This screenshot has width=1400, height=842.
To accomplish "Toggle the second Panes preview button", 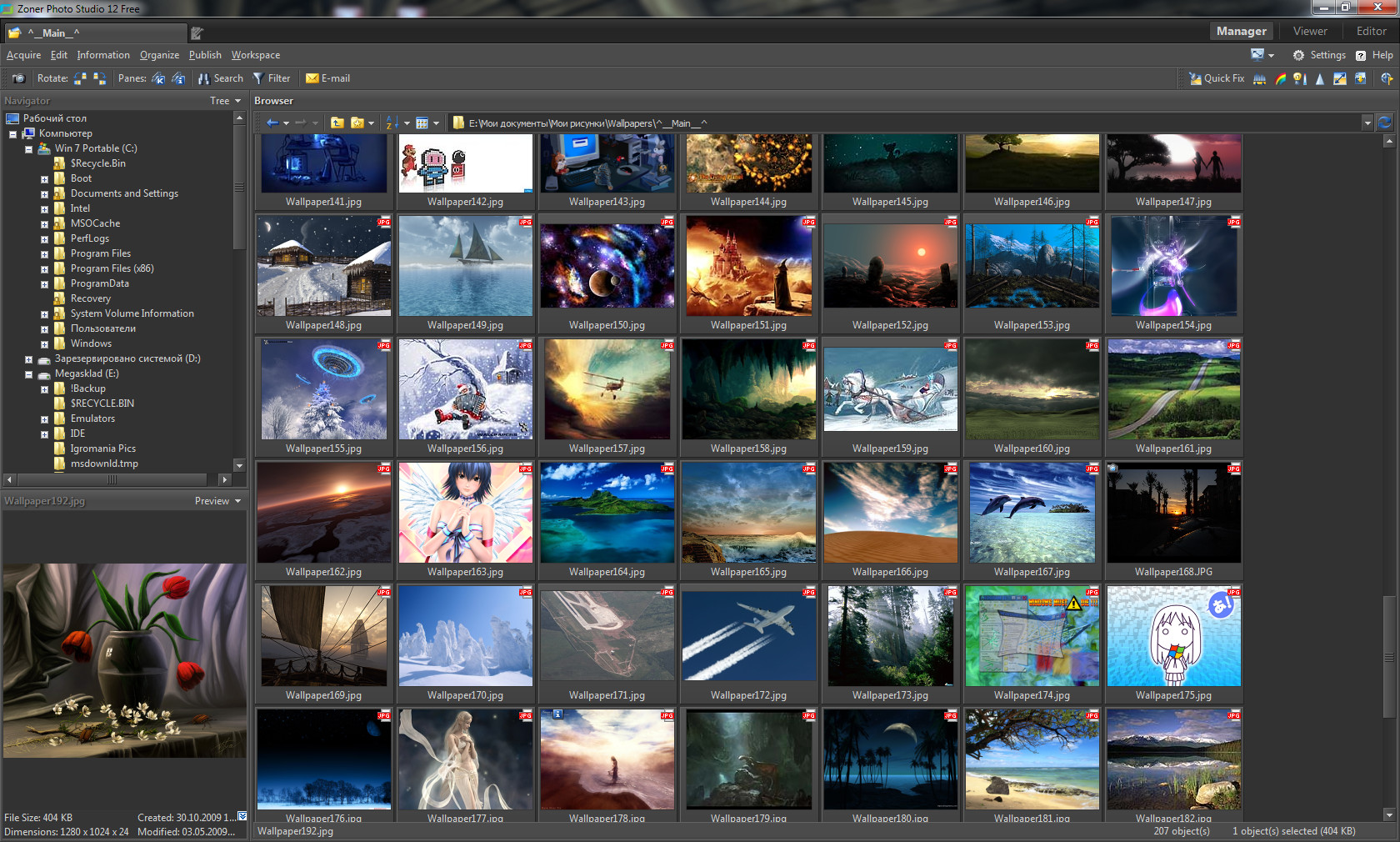I will pos(178,78).
